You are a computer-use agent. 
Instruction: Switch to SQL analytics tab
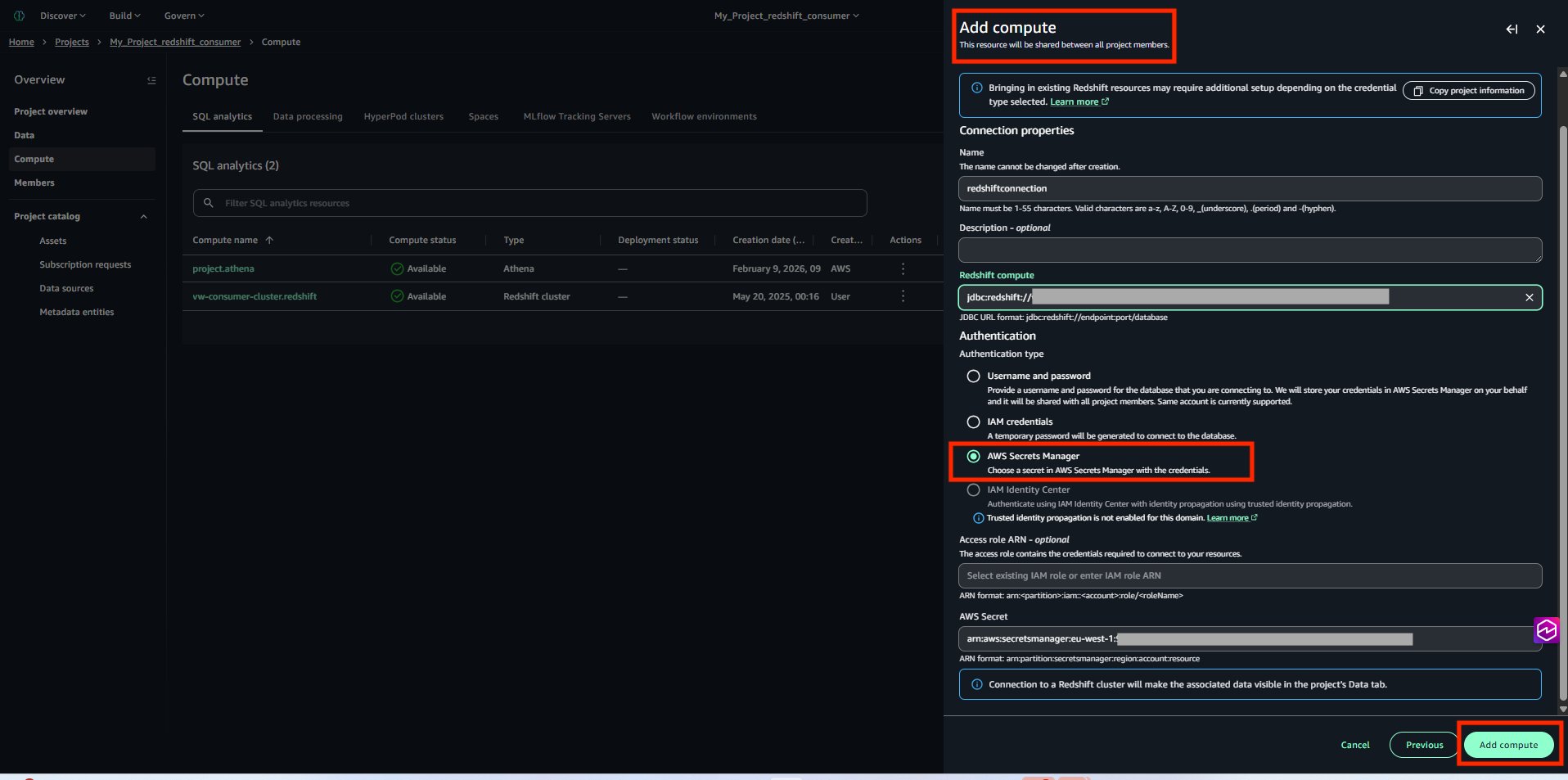222,116
